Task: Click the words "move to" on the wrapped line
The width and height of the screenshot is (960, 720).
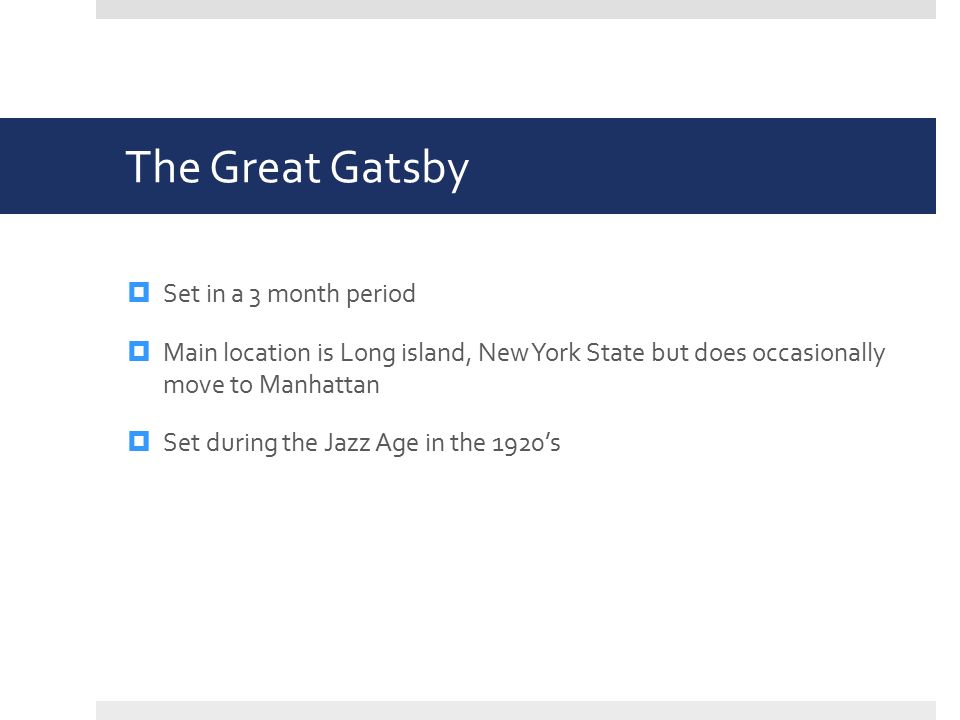Action: 208,385
